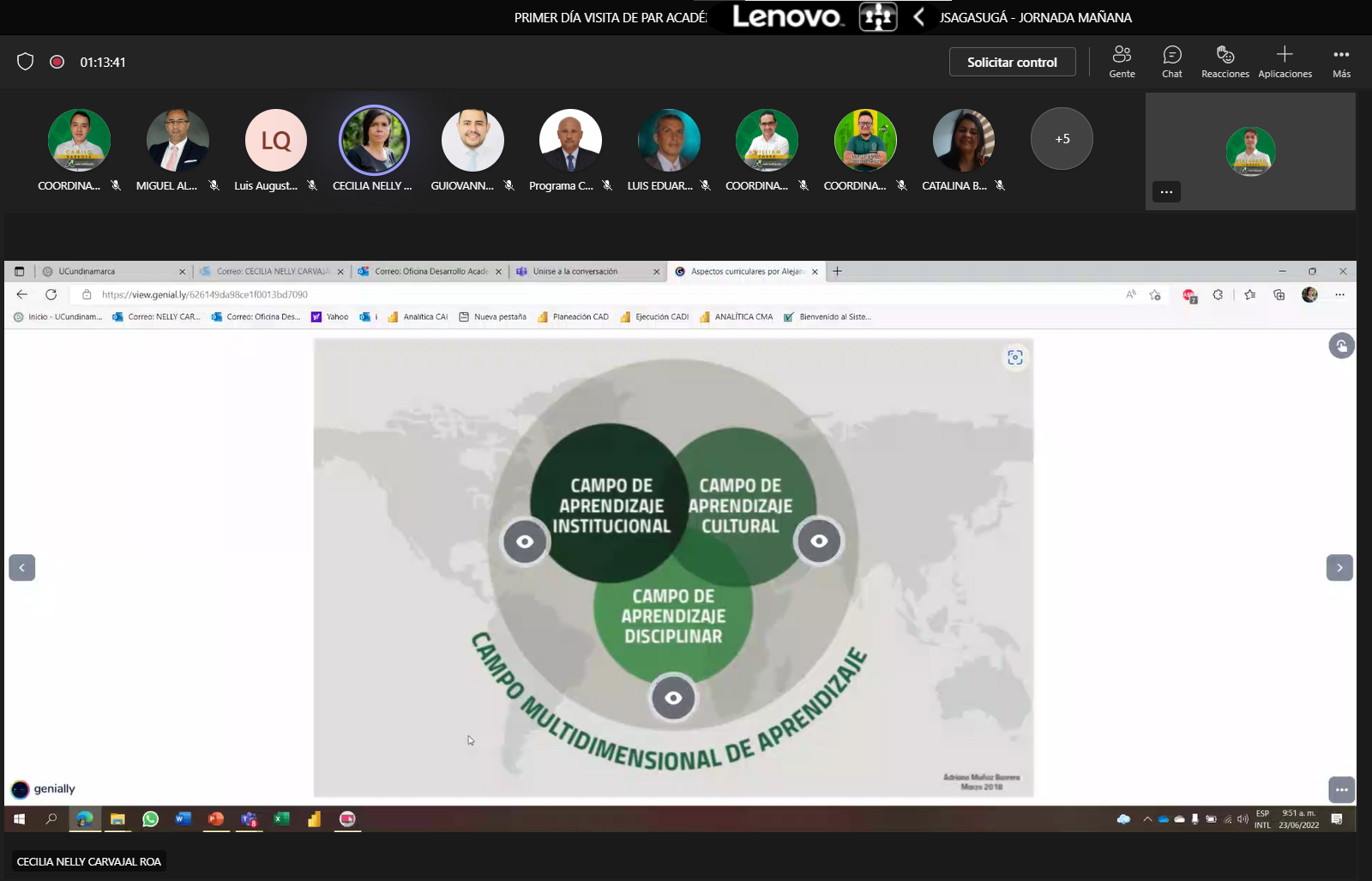The height and width of the screenshot is (881, 1372).
Task: Open the Más options menu
Action: 1341,62
